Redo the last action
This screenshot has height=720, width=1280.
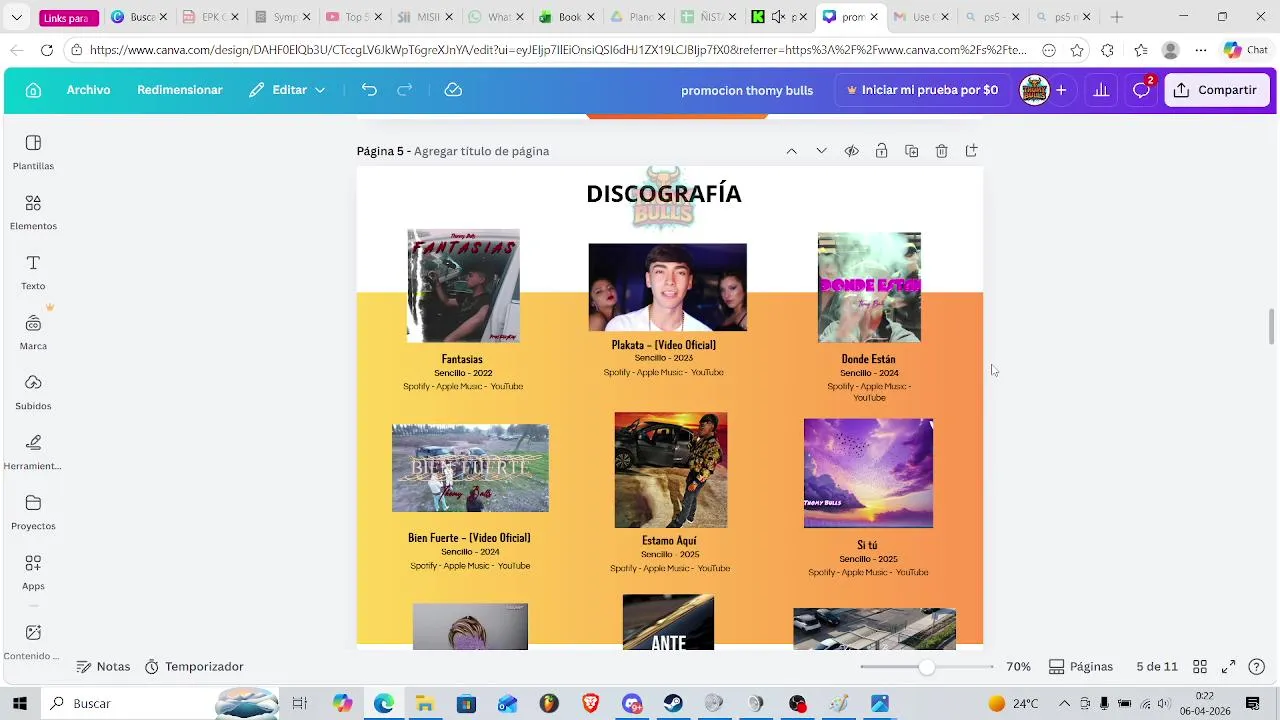click(405, 90)
